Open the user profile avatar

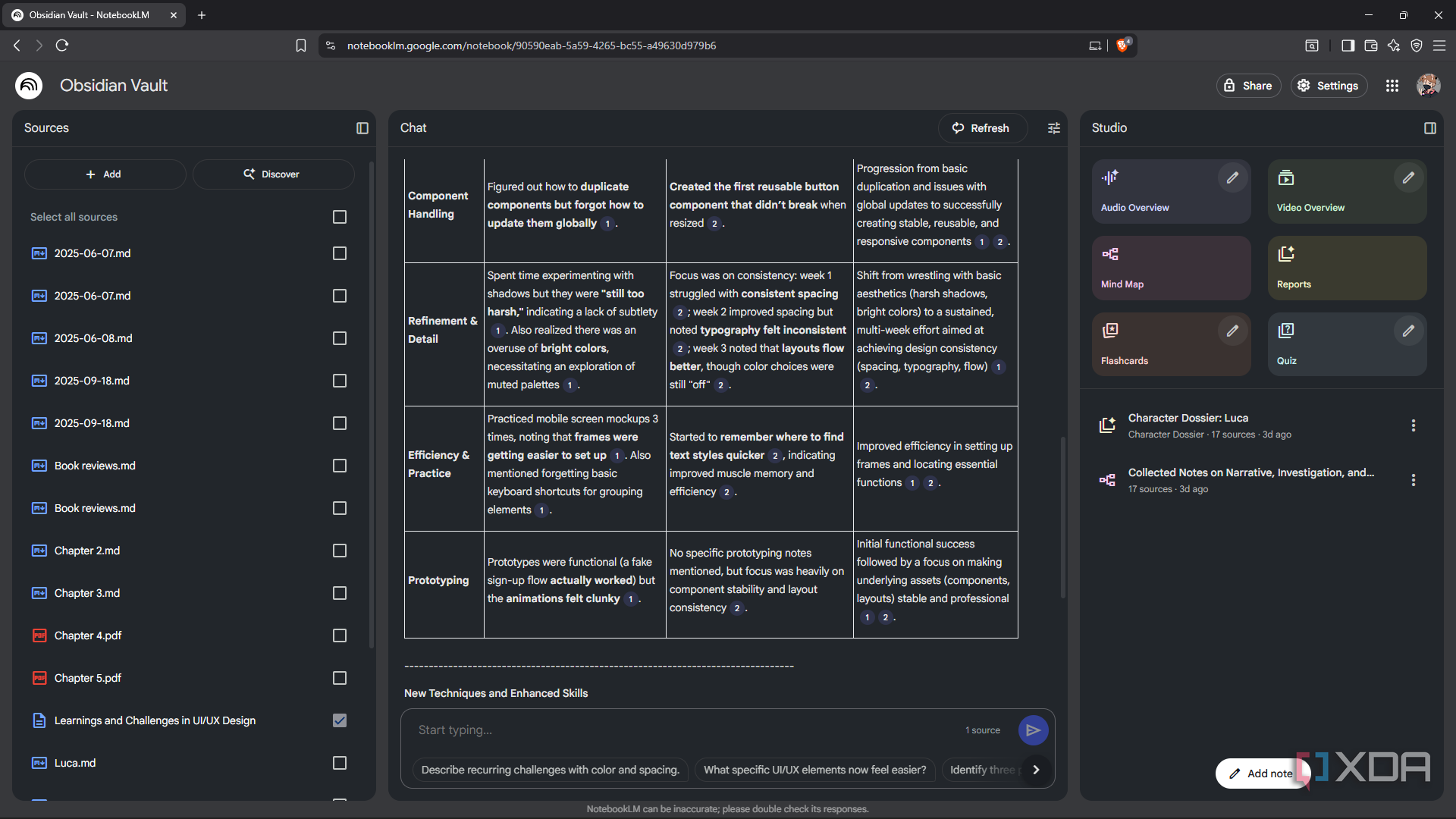click(1429, 86)
